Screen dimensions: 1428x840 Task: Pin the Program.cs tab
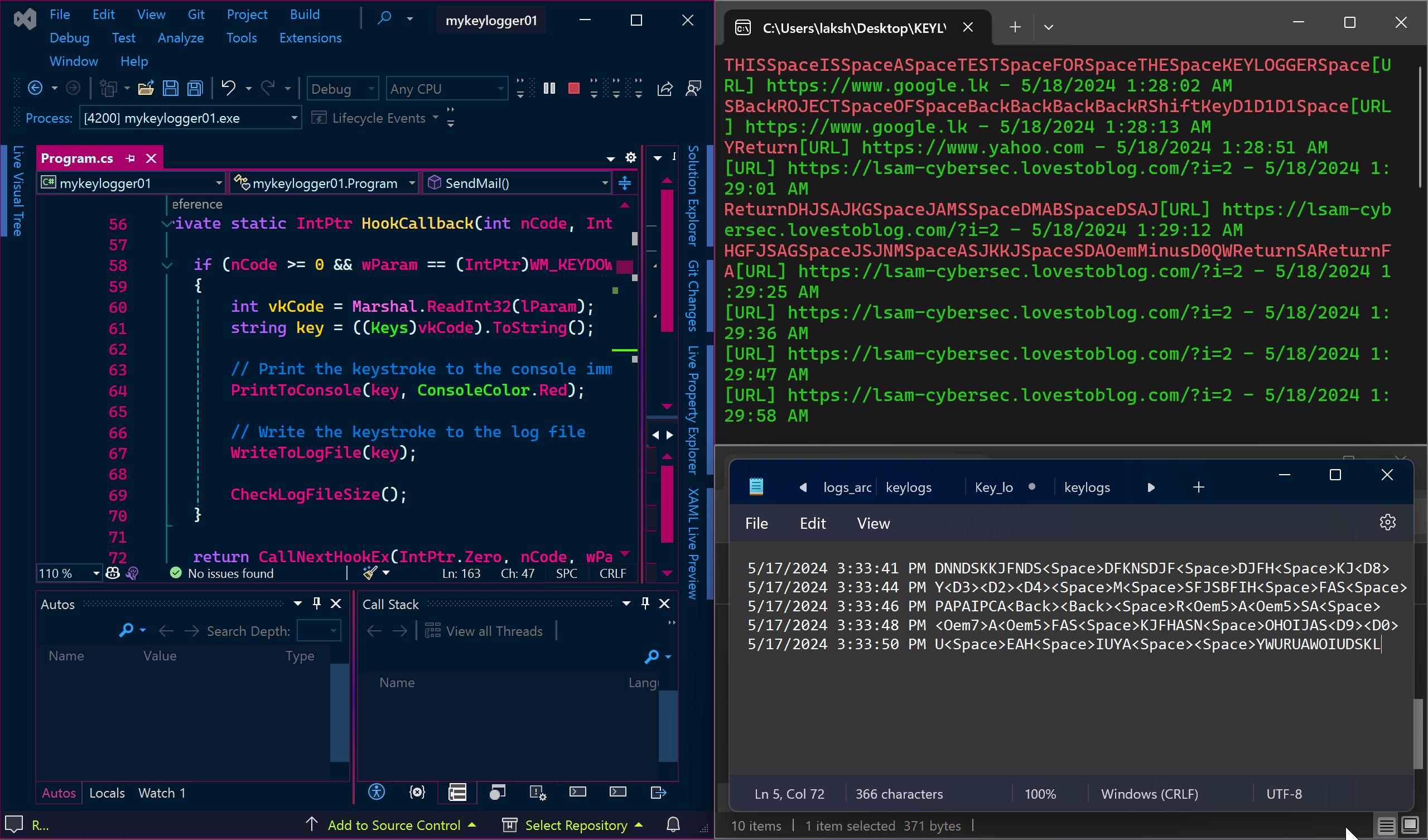click(x=131, y=159)
